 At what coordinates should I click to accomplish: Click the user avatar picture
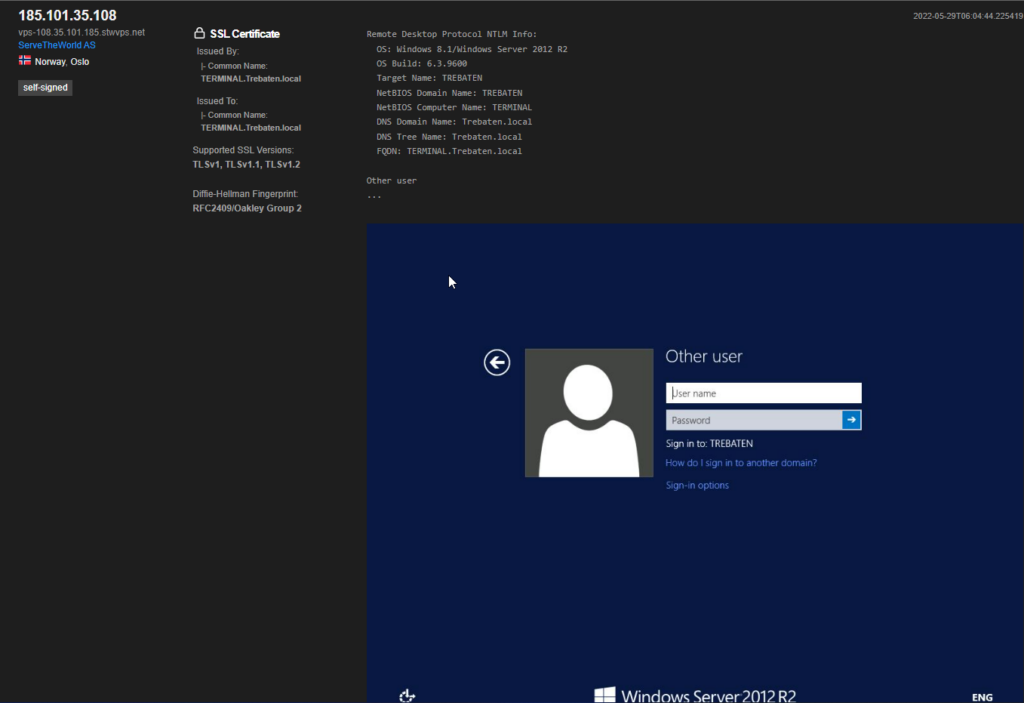(589, 413)
